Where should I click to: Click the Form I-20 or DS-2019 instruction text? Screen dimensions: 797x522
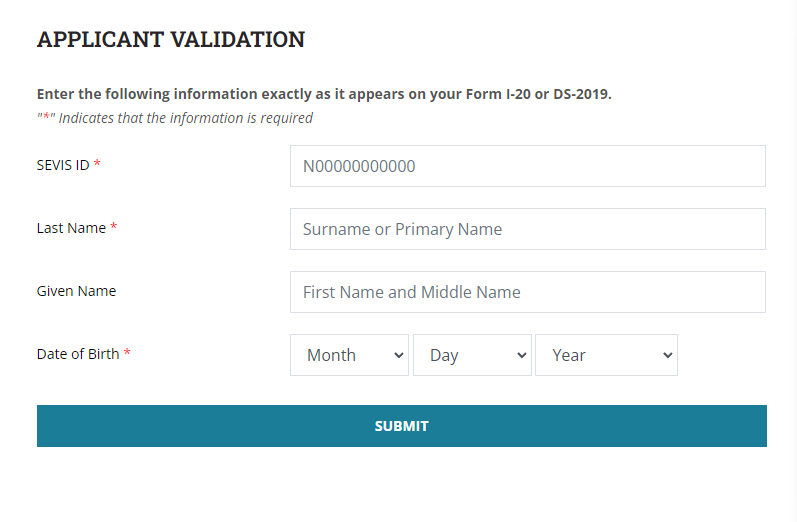point(324,94)
